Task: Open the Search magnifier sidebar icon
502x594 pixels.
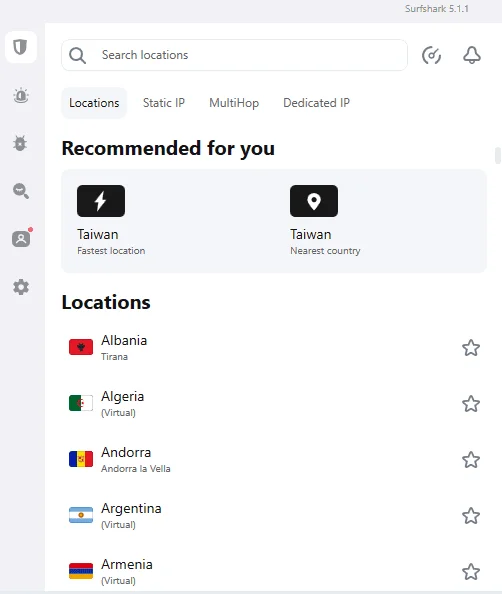Action: [x=21, y=191]
